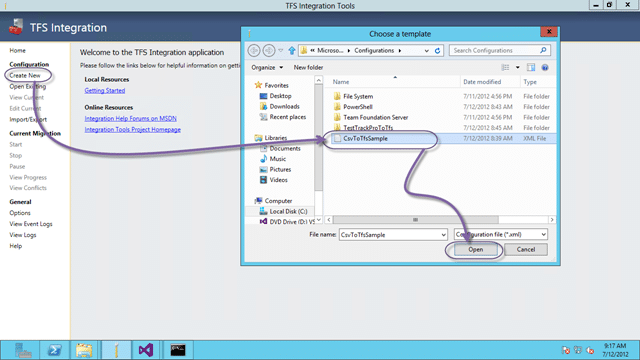Click the change view icon

[505, 67]
